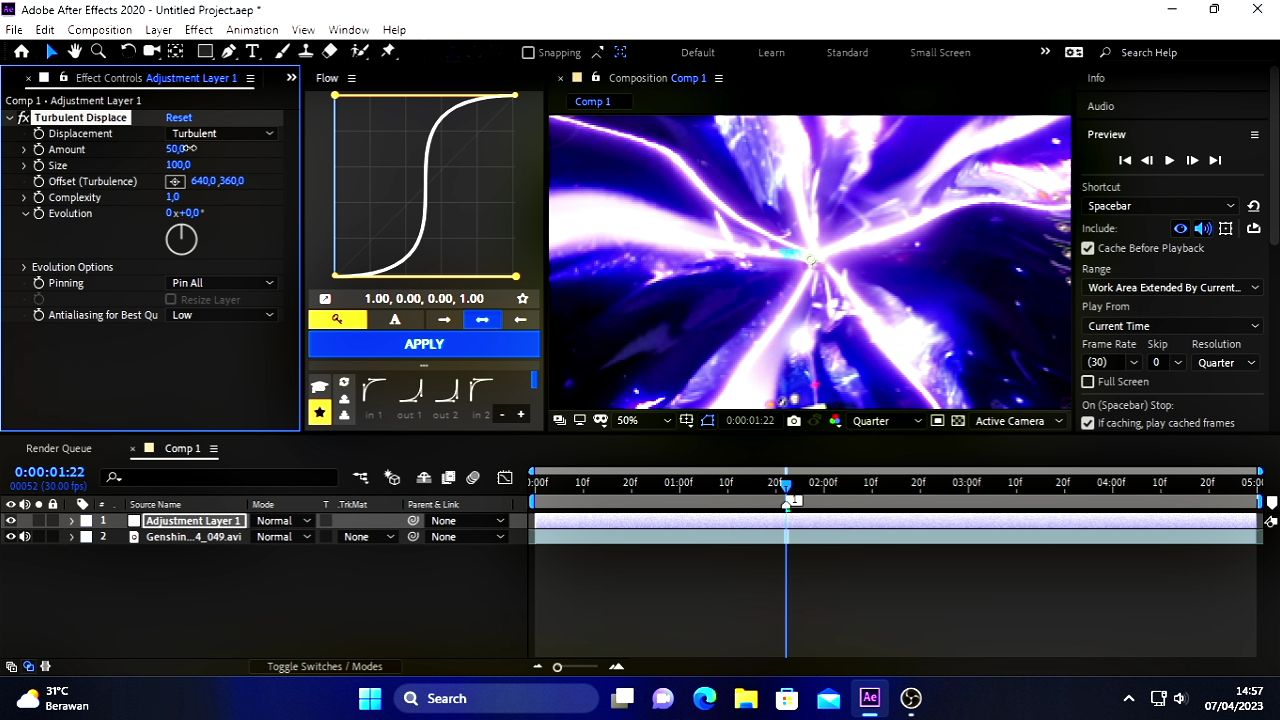Take a snapshot with camera icon
This screenshot has height=720, width=1280.
click(793, 421)
